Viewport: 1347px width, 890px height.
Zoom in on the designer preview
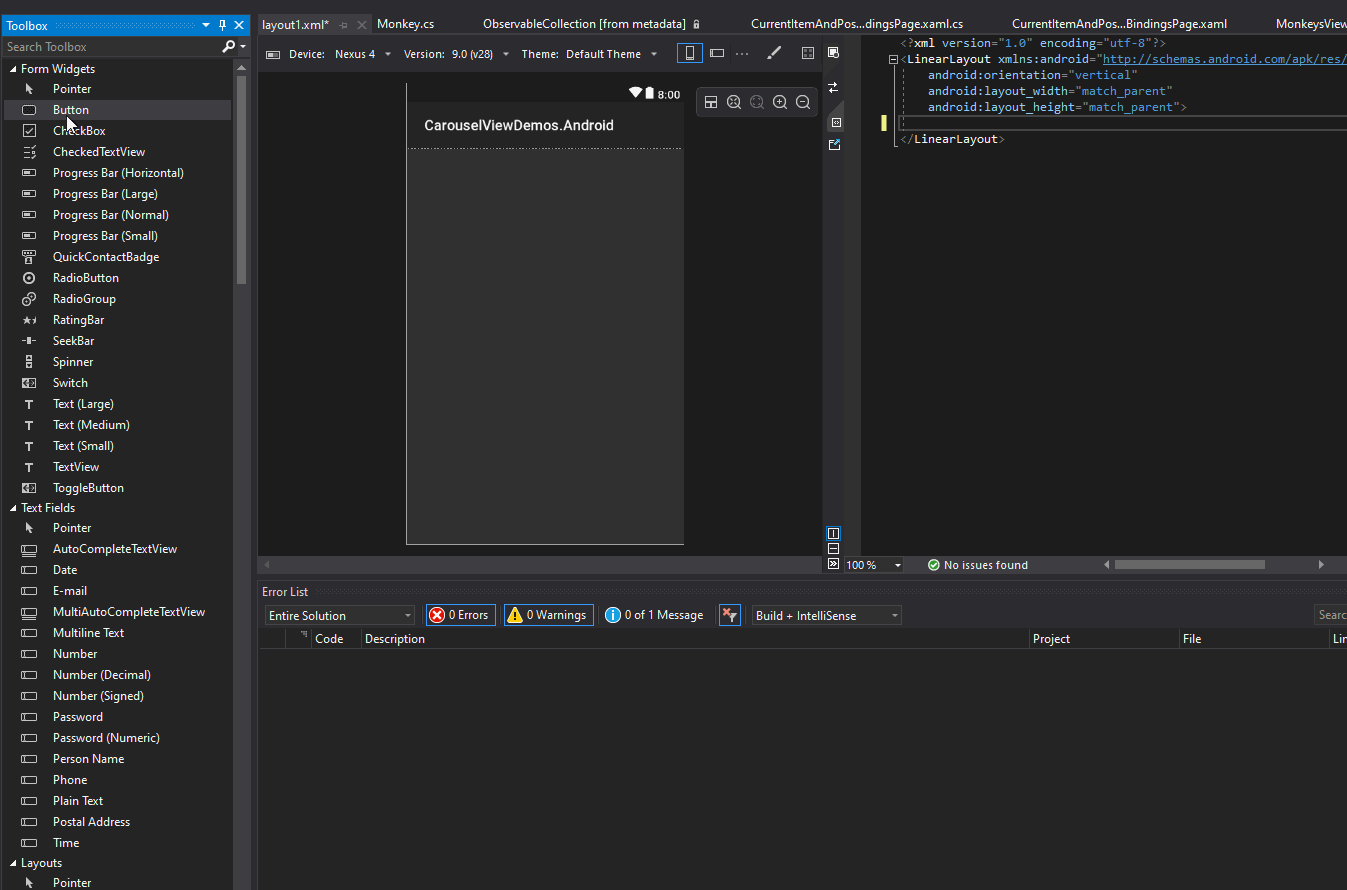[780, 102]
